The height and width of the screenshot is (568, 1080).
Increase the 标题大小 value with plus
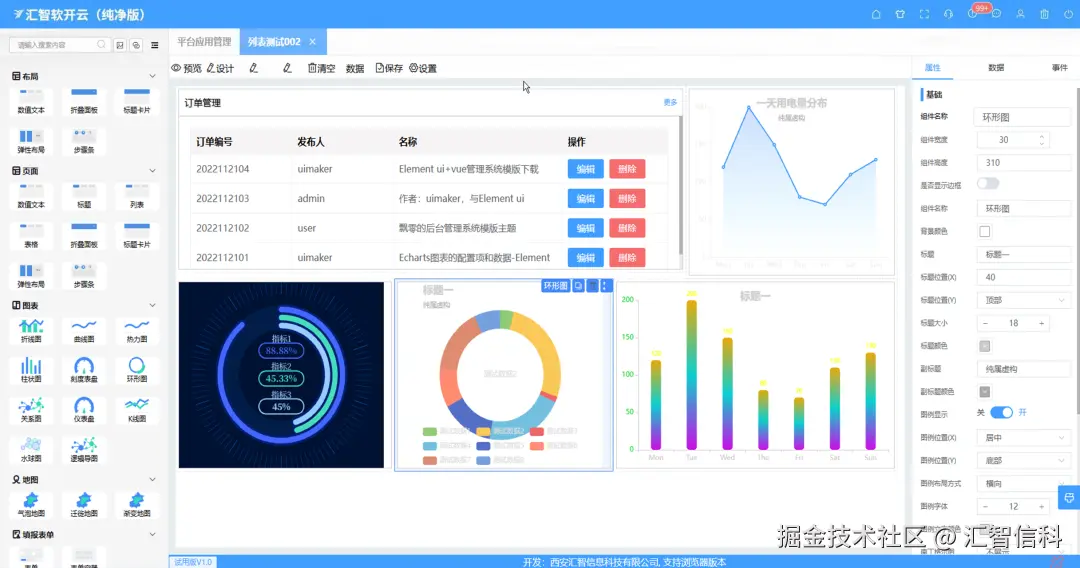(1041, 323)
